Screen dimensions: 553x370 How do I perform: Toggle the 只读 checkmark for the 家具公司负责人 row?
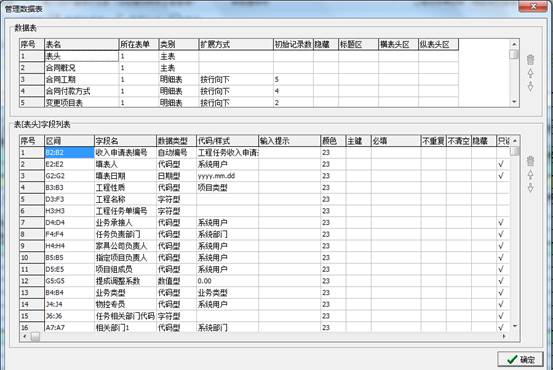pyautogui.click(x=501, y=246)
